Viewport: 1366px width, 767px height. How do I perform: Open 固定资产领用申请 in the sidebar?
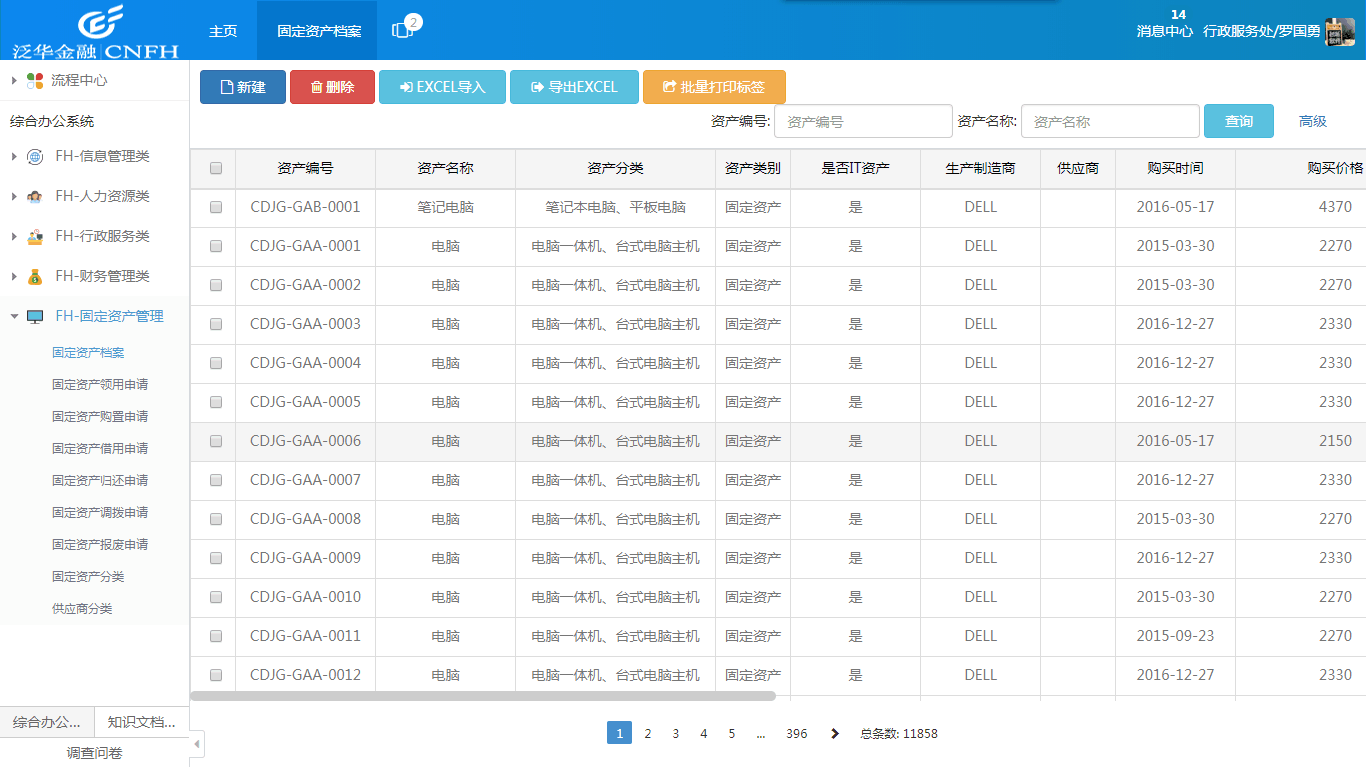click(100, 384)
